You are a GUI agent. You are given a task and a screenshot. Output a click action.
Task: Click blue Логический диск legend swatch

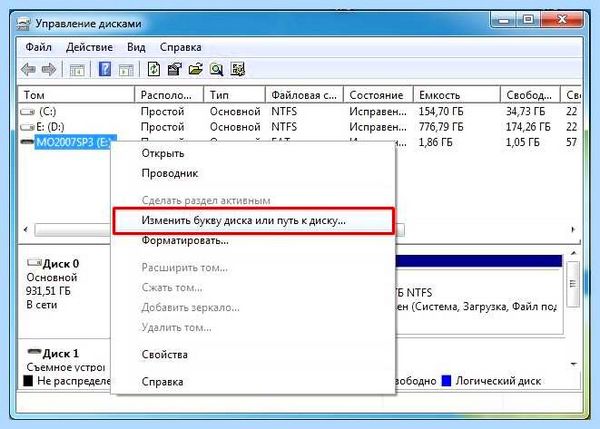click(446, 381)
